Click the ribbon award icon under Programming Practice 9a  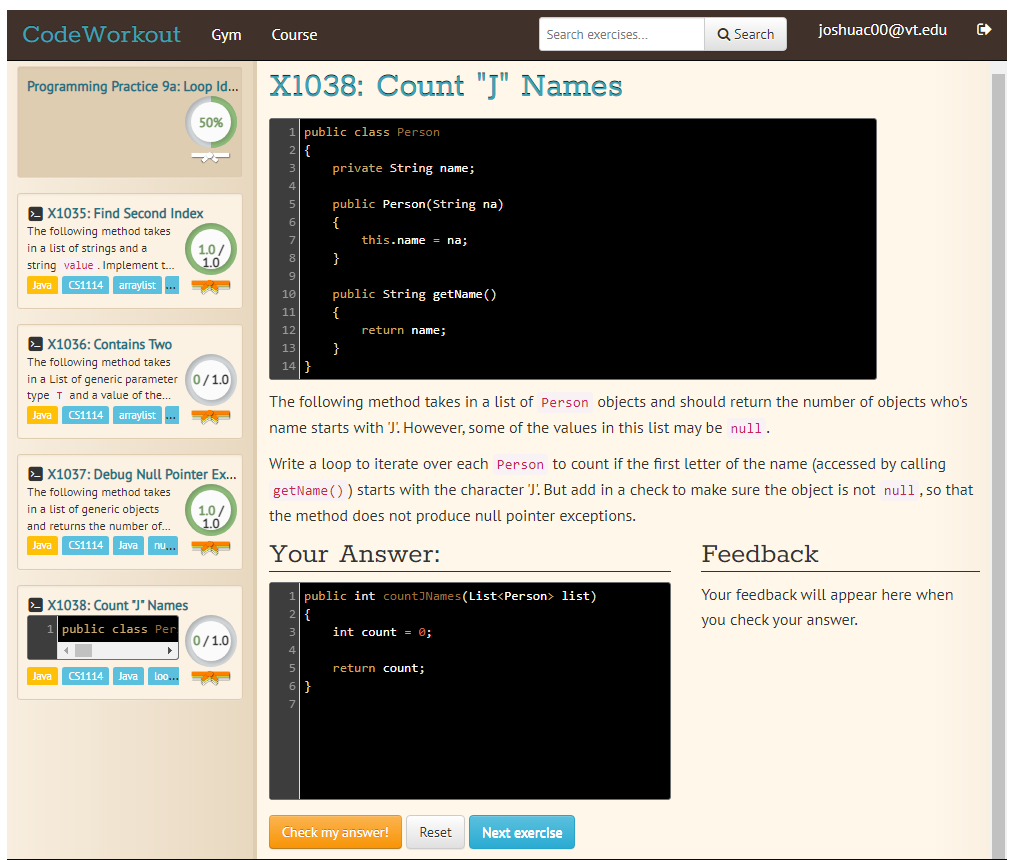click(x=210, y=157)
